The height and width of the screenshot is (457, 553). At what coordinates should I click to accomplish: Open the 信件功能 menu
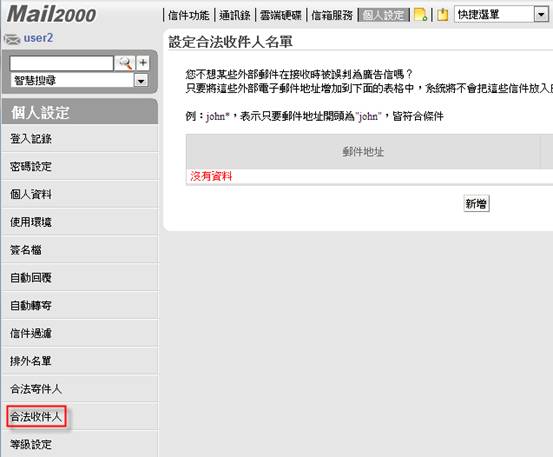[x=189, y=15]
